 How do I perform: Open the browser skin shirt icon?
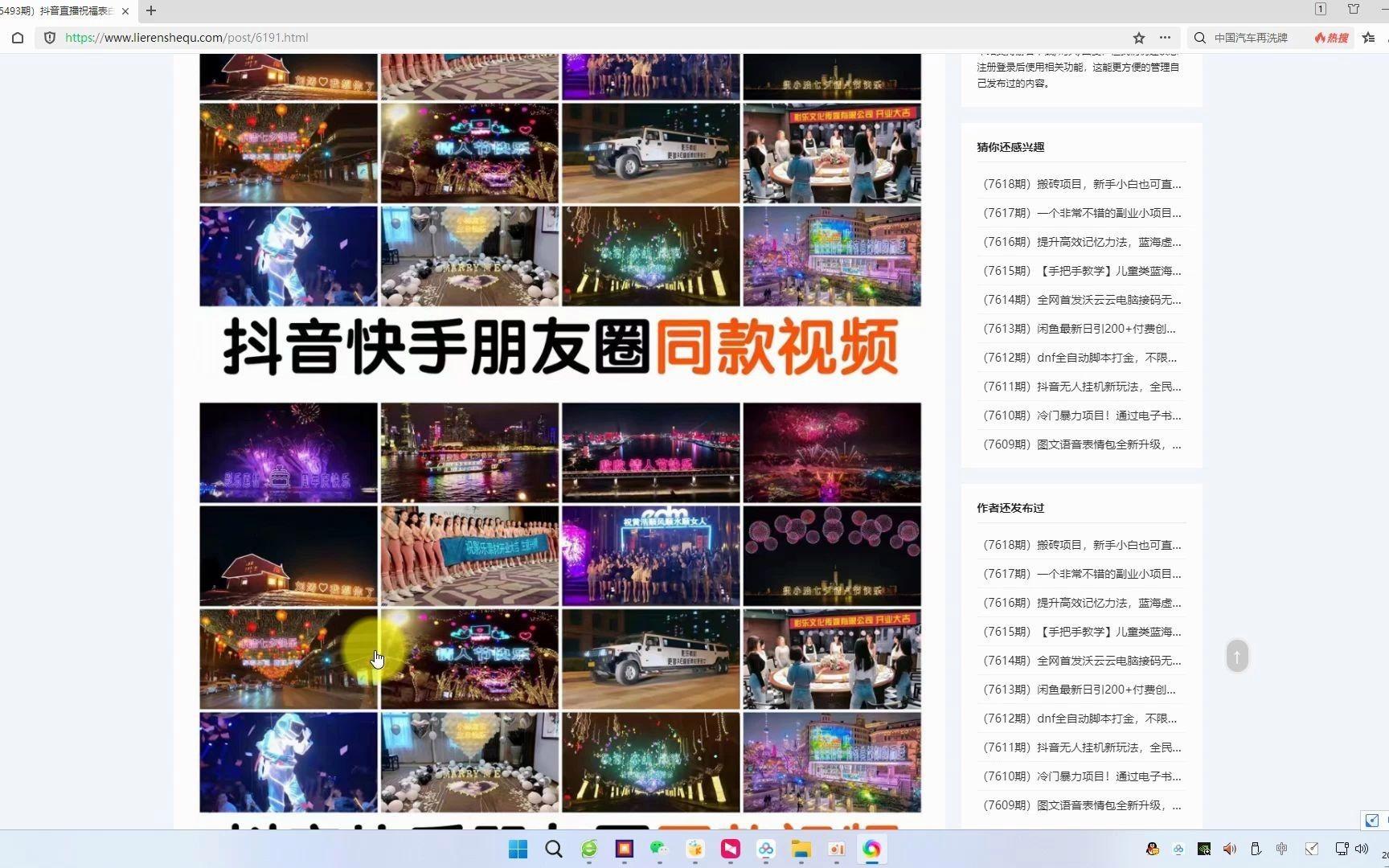pyautogui.click(x=1354, y=9)
